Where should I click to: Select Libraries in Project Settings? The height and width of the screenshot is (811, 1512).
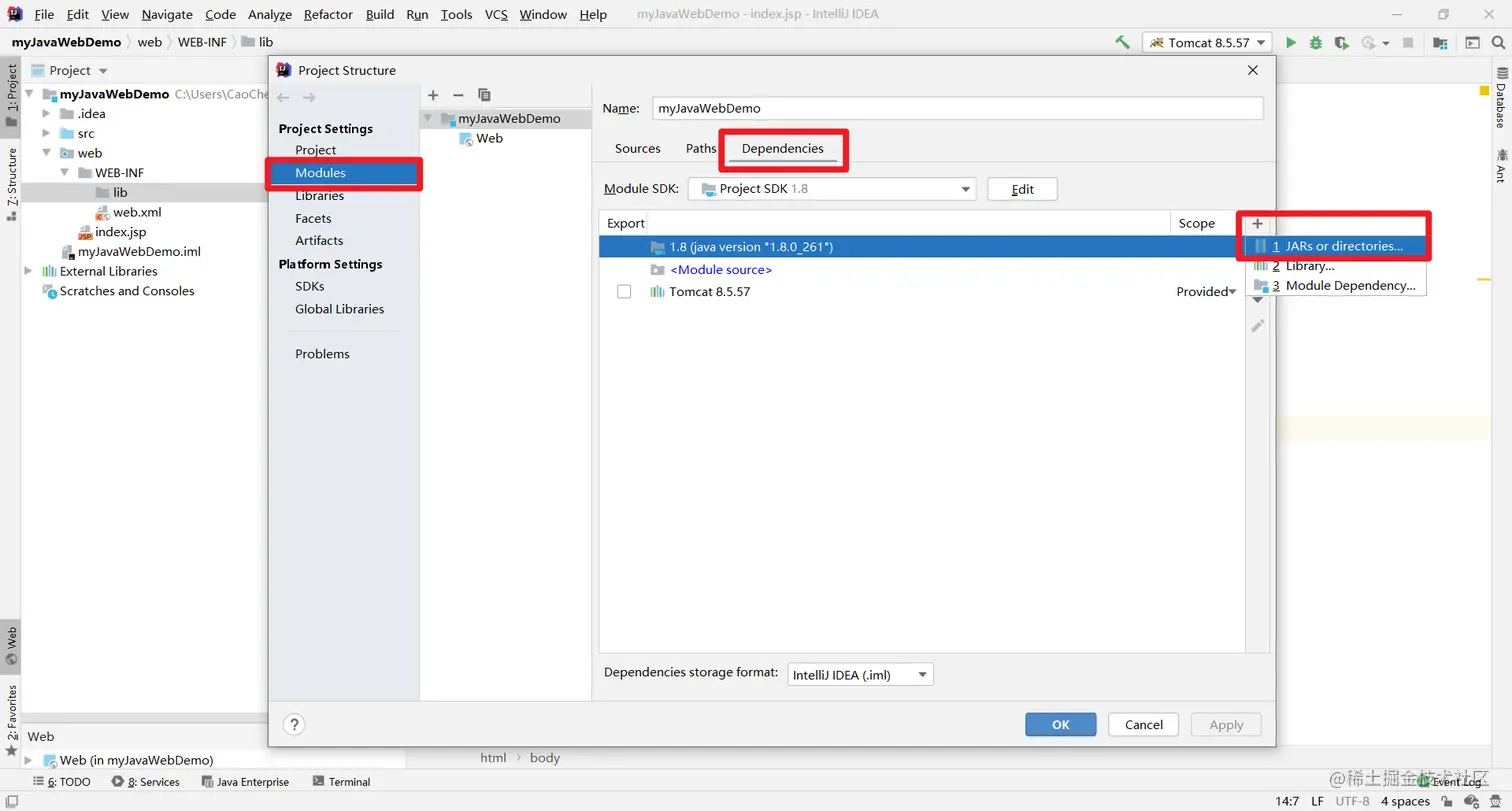pyautogui.click(x=319, y=196)
